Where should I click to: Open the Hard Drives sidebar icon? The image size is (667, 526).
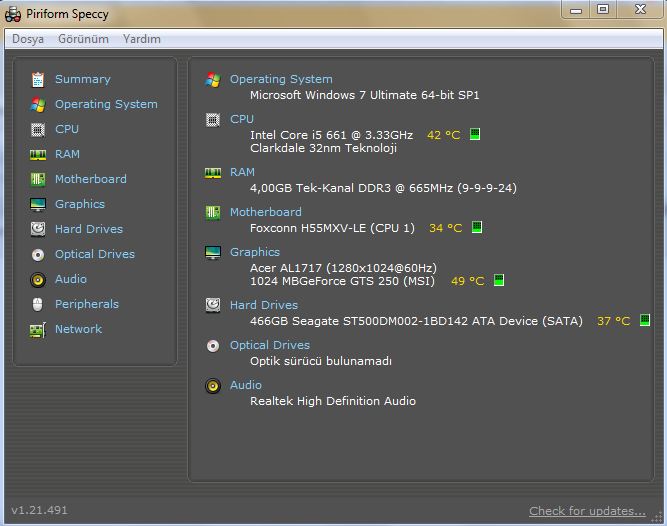38,229
